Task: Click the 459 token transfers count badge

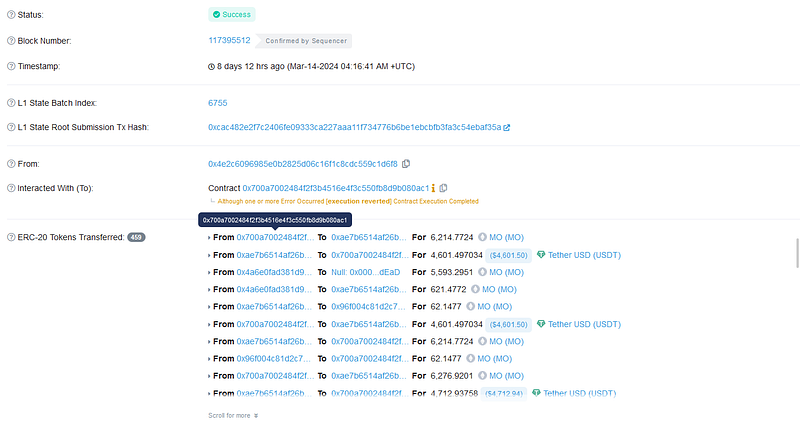Action: [136, 237]
